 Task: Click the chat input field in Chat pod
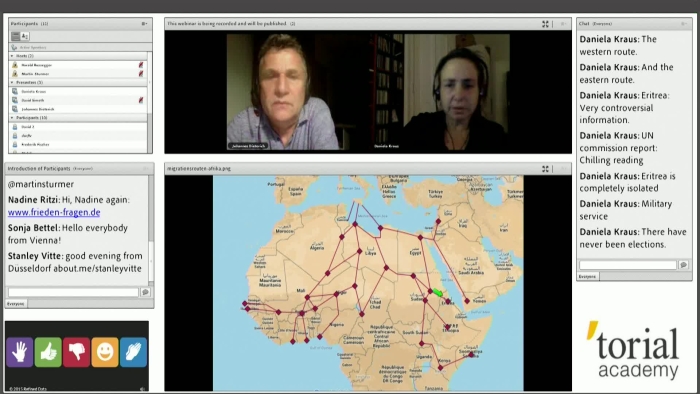[x=628, y=265]
